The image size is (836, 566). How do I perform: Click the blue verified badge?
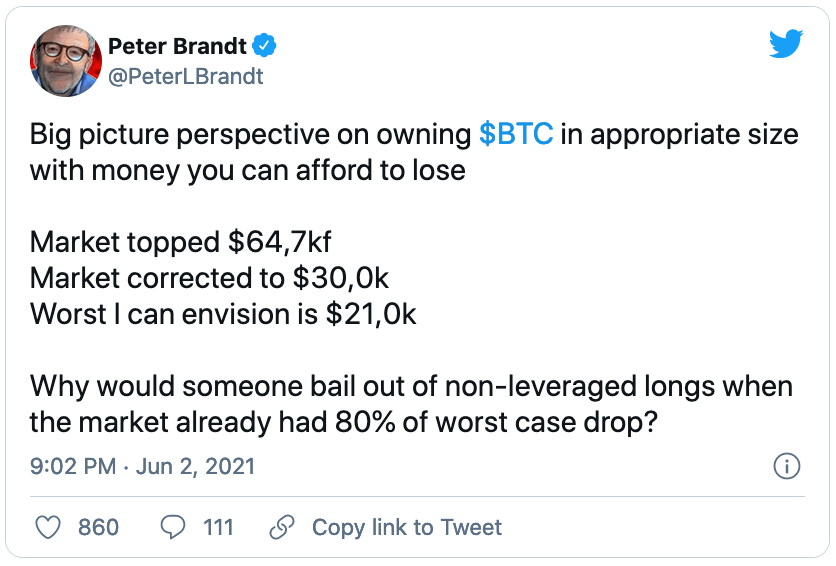coord(264,46)
